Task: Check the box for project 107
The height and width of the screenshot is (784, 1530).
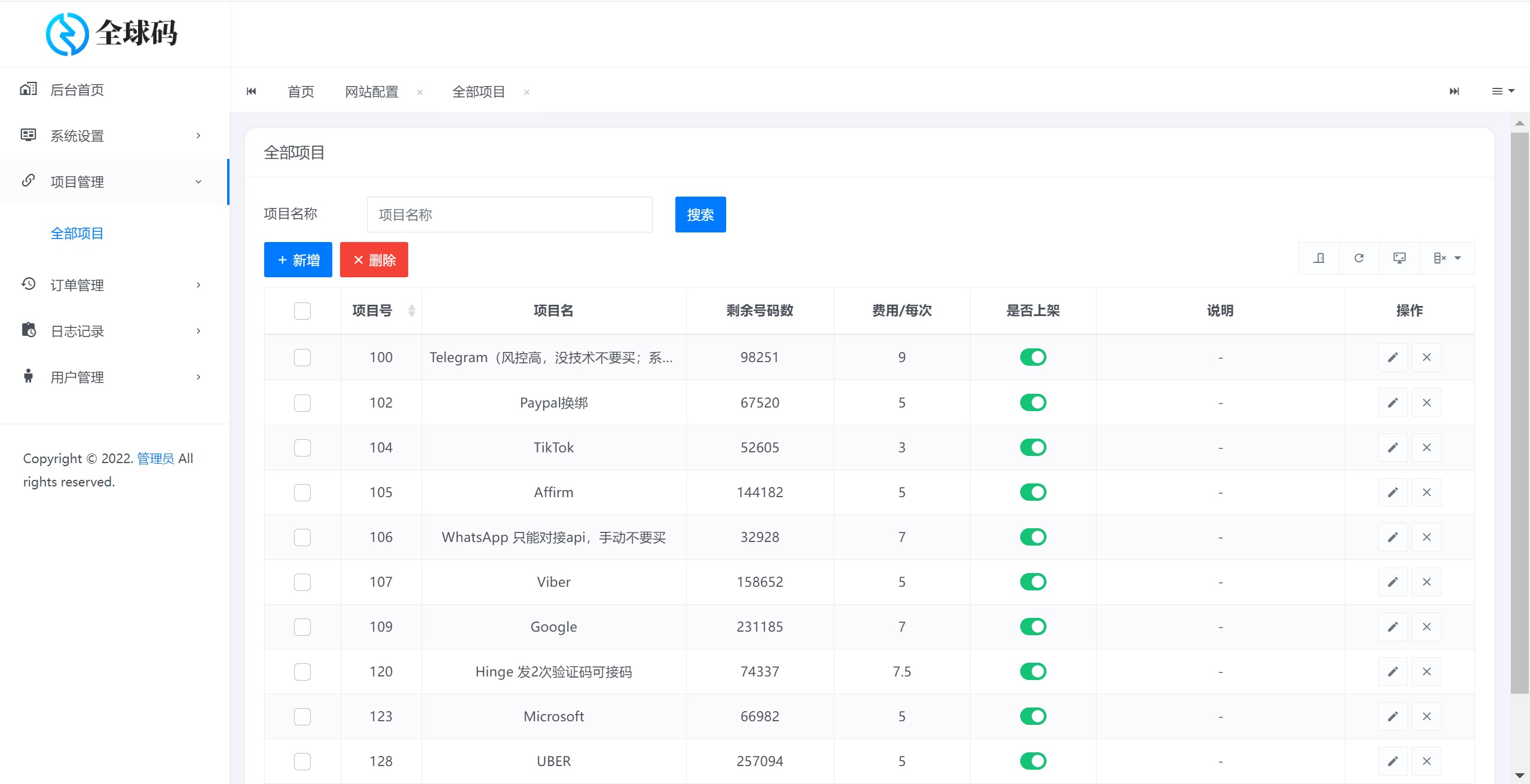Action: point(302,582)
